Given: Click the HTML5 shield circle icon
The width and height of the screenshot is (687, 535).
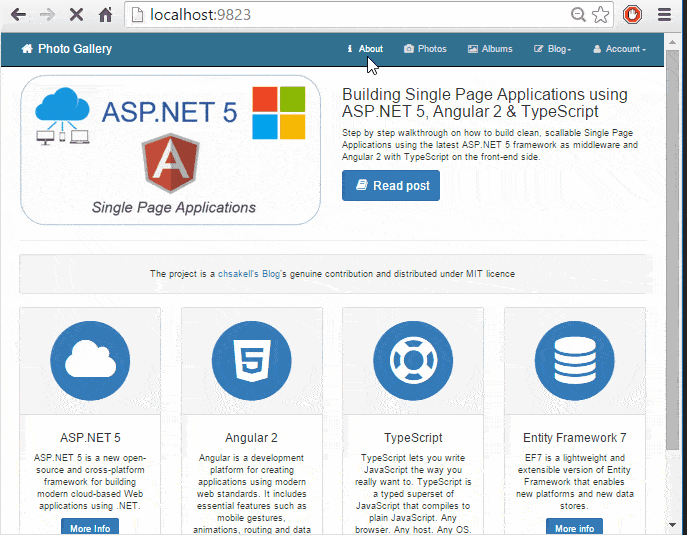Looking at the screenshot, I should pos(252,361).
